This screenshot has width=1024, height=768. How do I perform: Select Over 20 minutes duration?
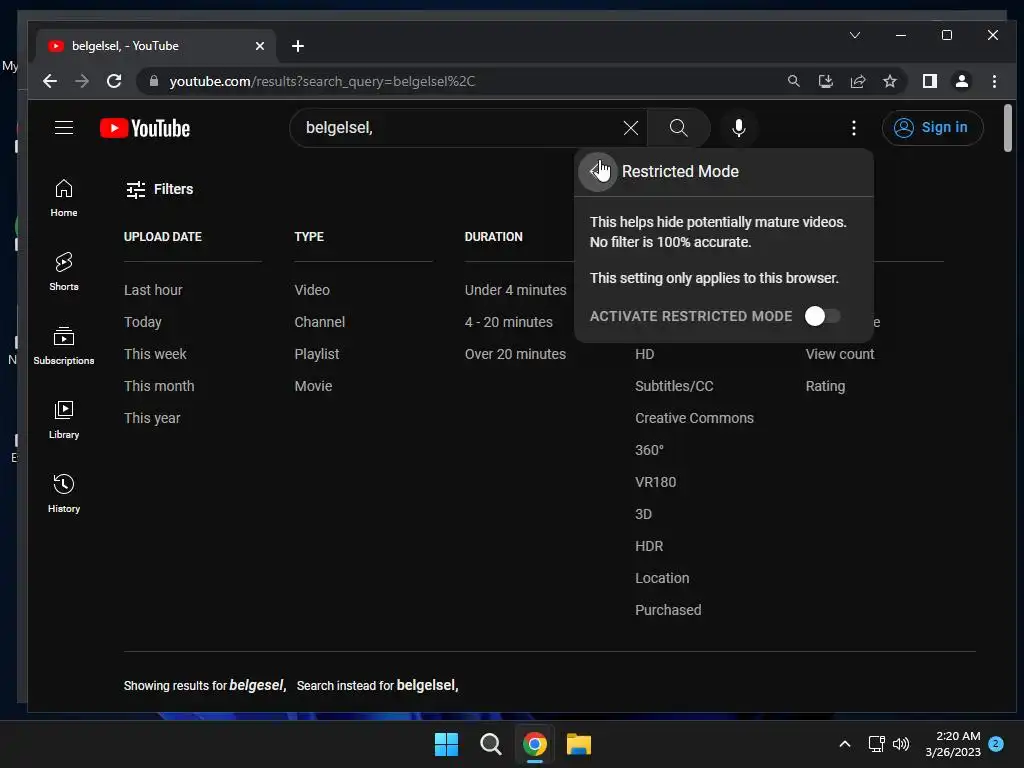tap(515, 354)
